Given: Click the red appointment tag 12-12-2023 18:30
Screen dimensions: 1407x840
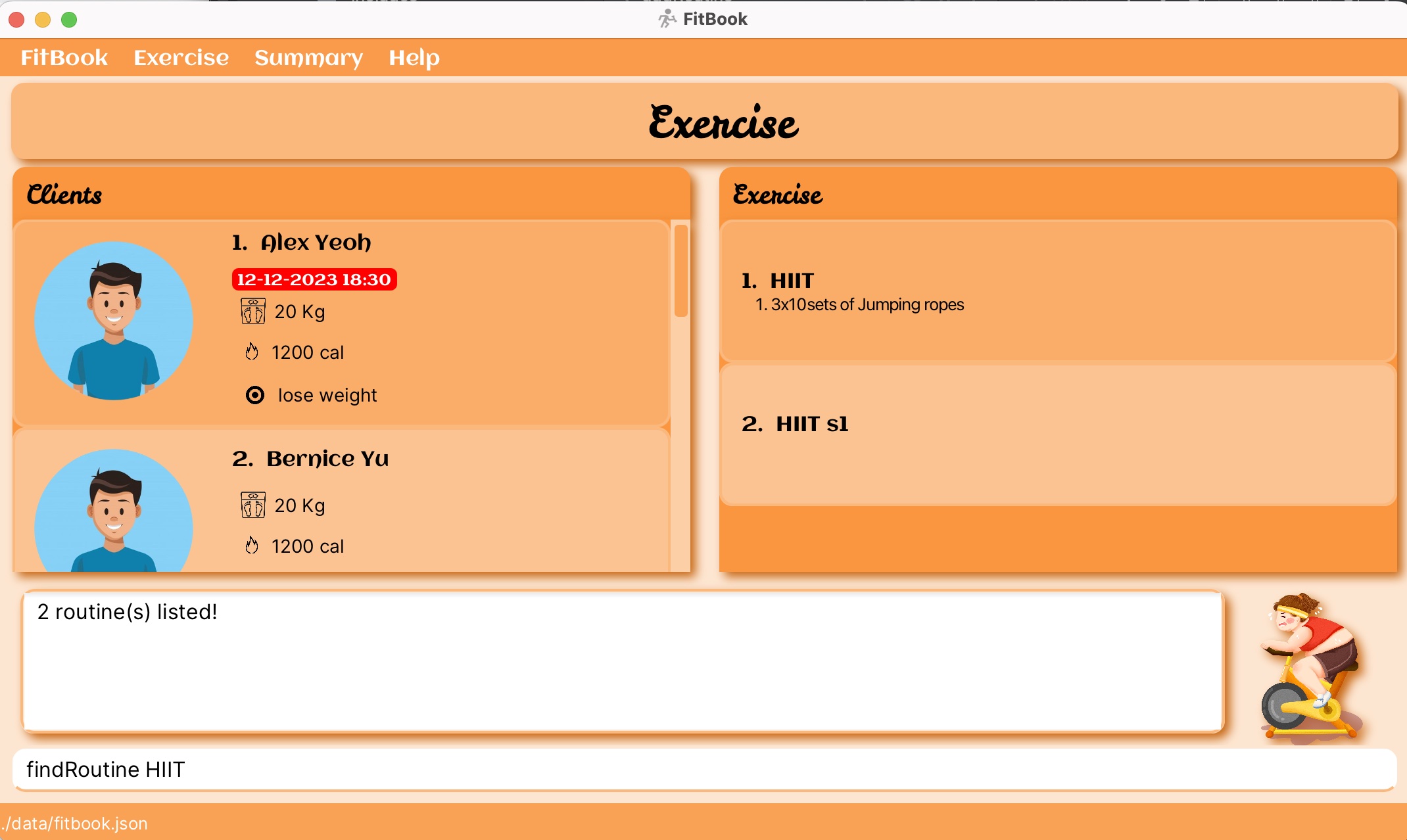Looking at the screenshot, I should [x=314, y=279].
